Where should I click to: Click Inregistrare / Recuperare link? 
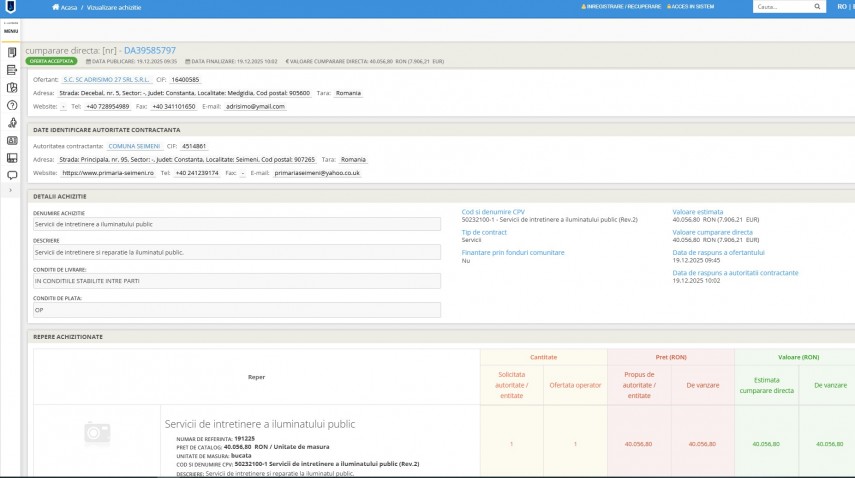623,7
